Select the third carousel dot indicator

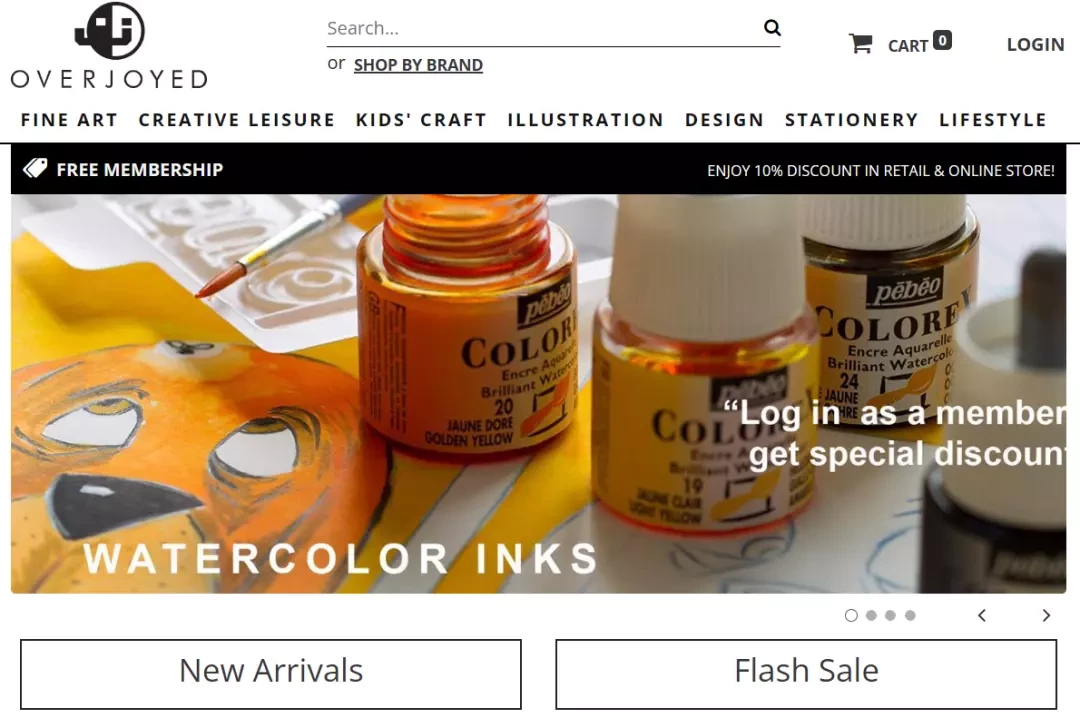[891, 615]
